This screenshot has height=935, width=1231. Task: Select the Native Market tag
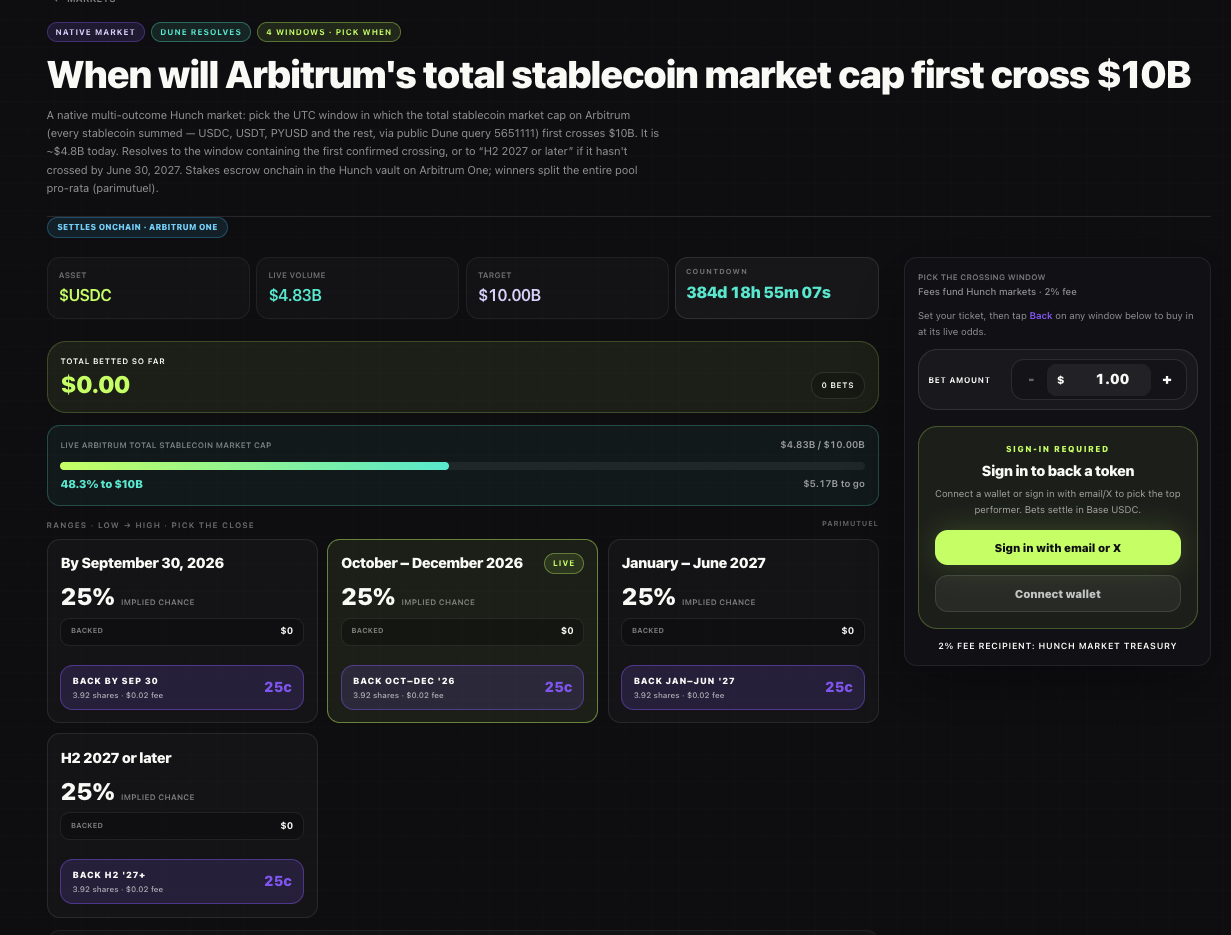pyautogui.click(x=95, y=32)
